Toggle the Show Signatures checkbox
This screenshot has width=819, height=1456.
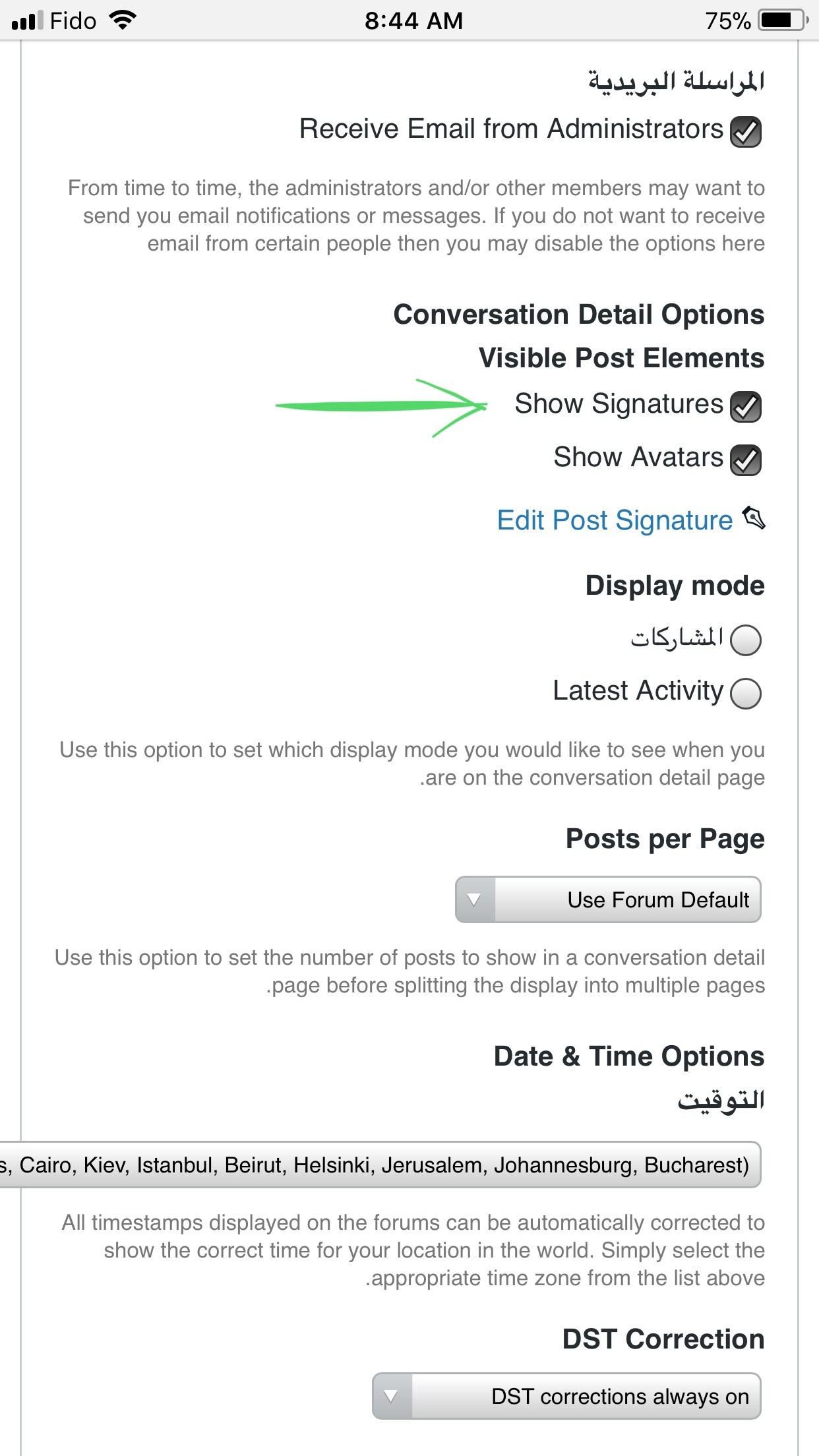[x=746, y=406]
